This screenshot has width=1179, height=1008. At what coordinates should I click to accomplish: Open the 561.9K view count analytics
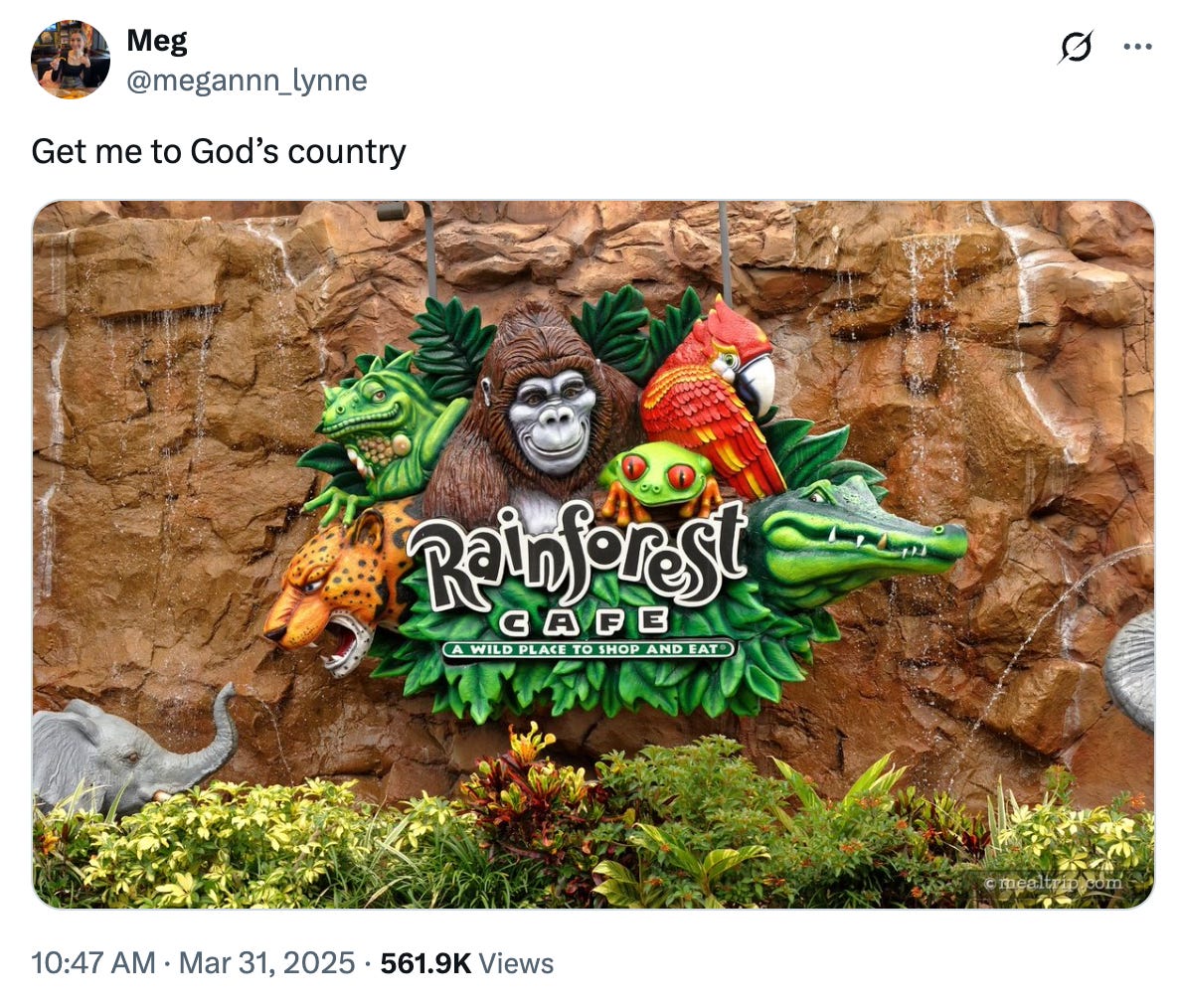[425, 963]
